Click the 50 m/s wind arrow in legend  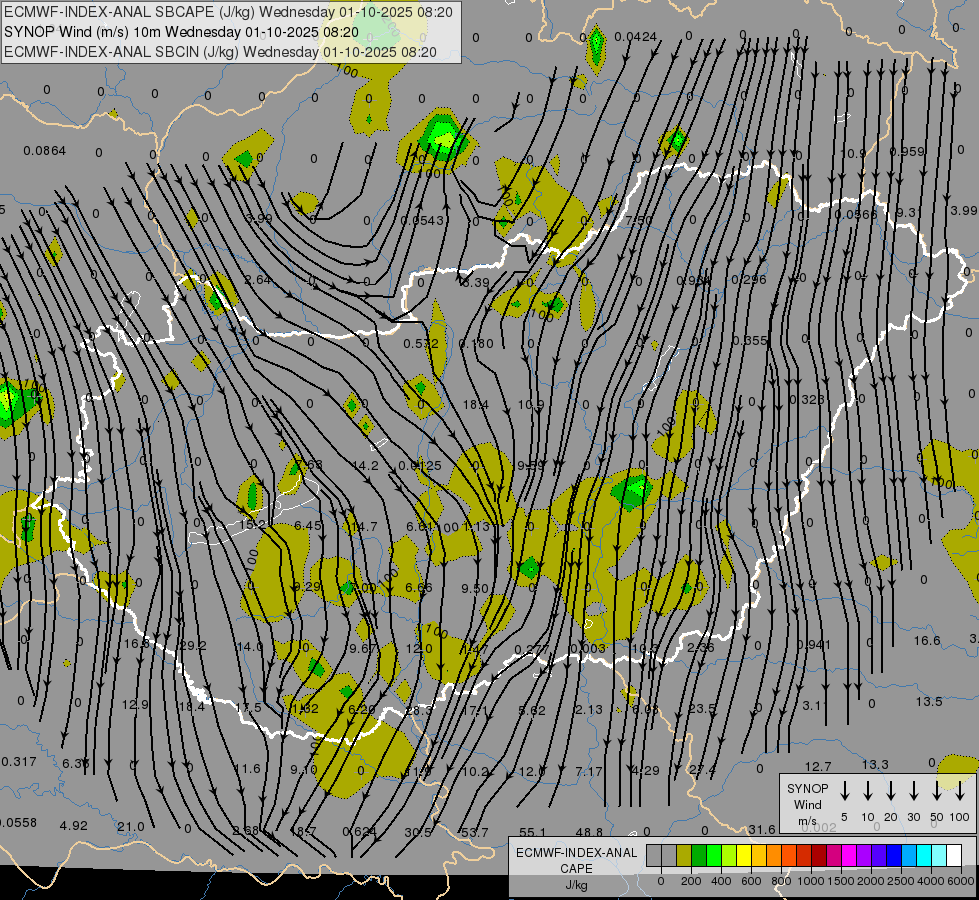(937, 791)
